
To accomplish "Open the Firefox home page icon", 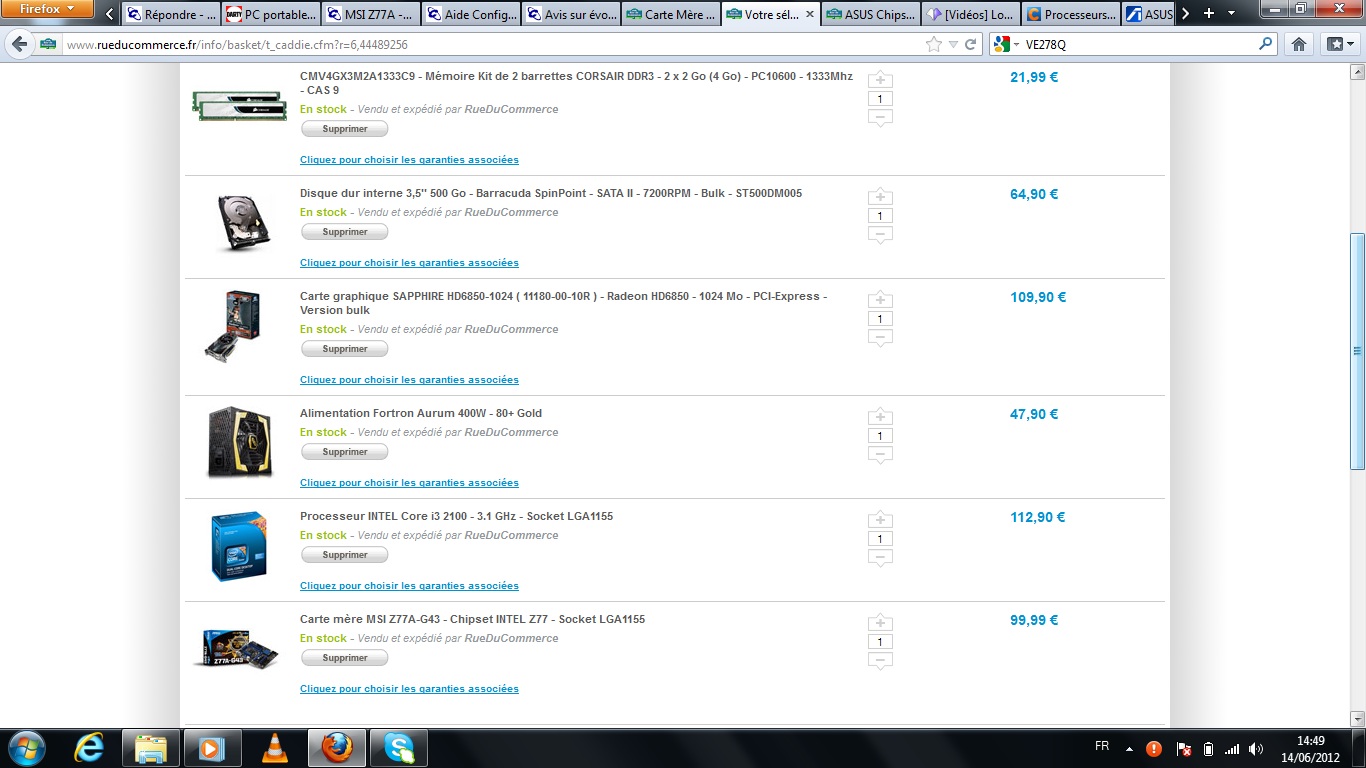I will point(1299,44).
